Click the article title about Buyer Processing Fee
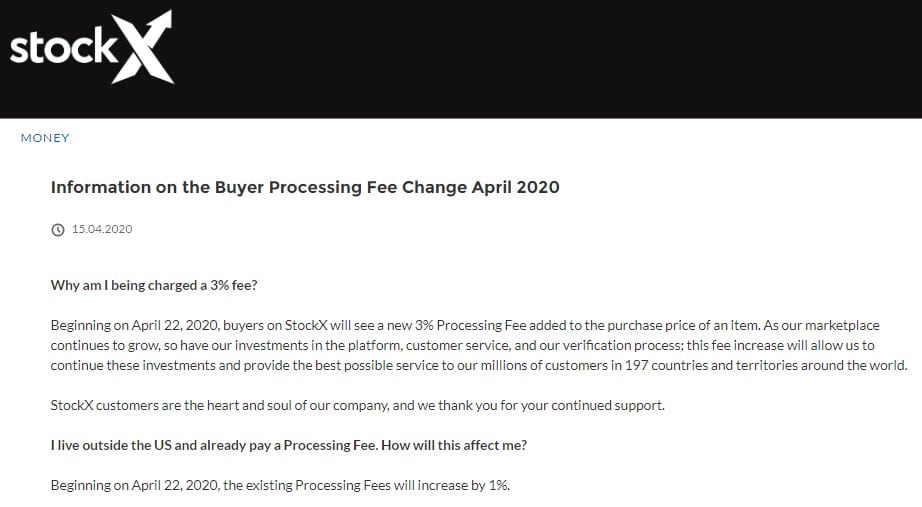922x507 pixels. click(305, 187)
